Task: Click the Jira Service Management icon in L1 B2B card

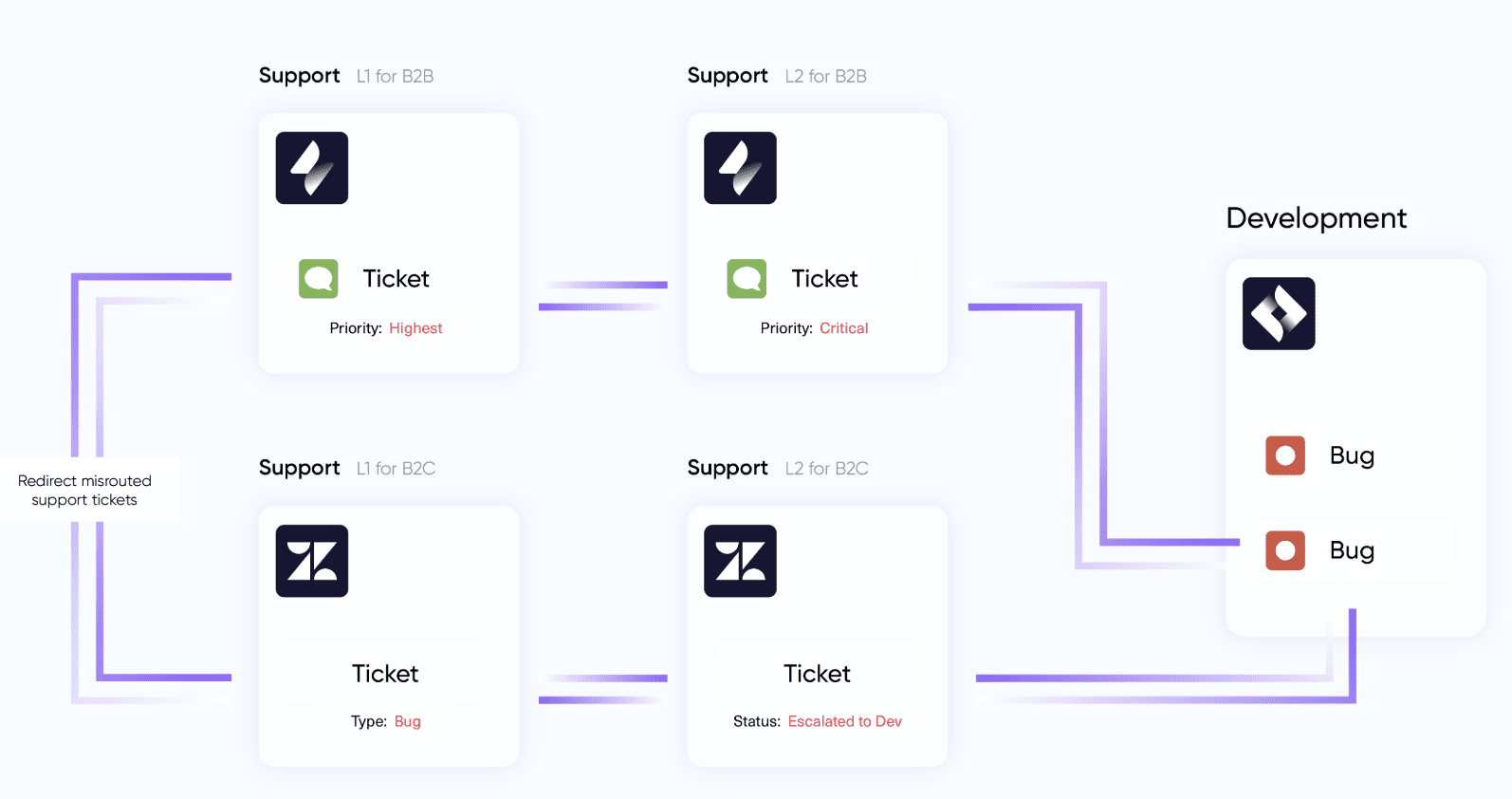Action: tap(312, 168)
